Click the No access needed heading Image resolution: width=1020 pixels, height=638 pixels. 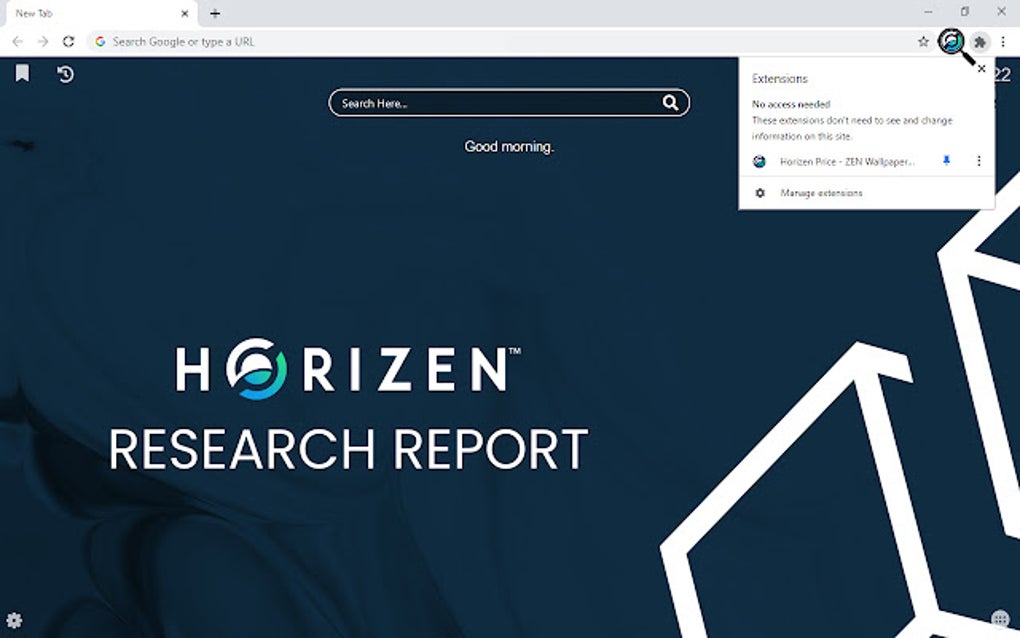tap(791, 104)
